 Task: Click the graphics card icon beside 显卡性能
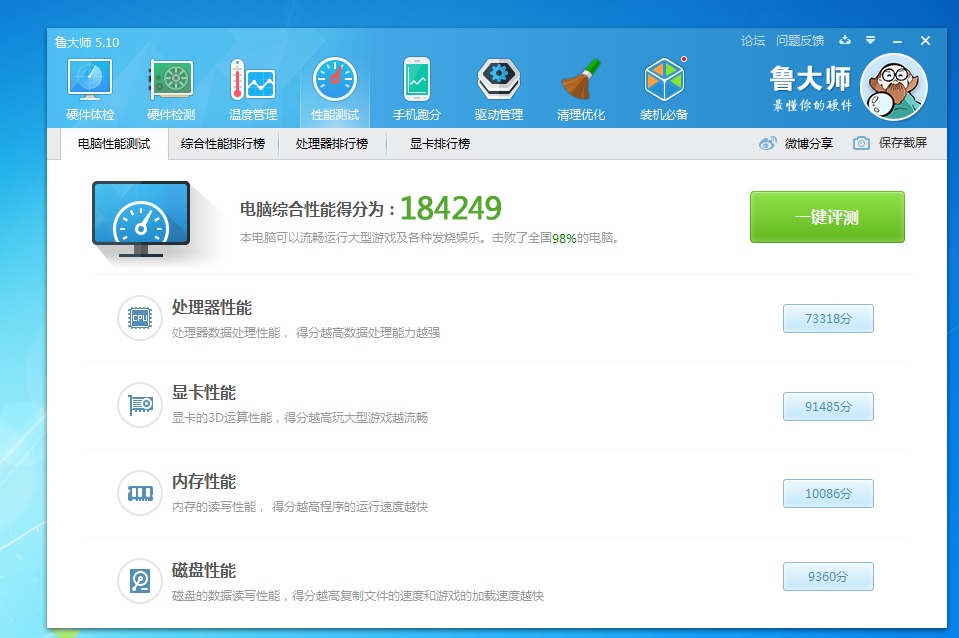pyautogui.click(x=140, y=405)
